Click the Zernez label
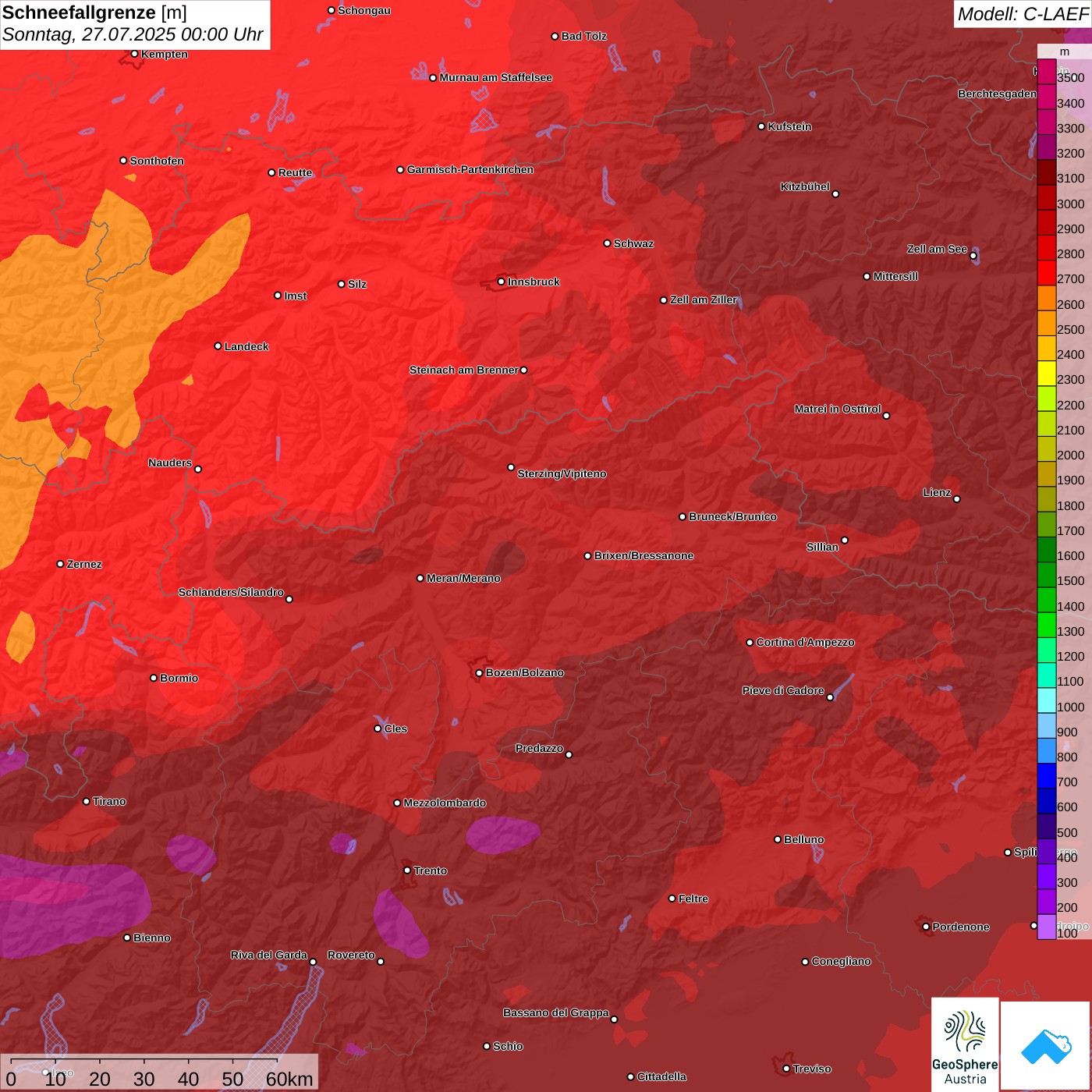 tap(84, 565)
